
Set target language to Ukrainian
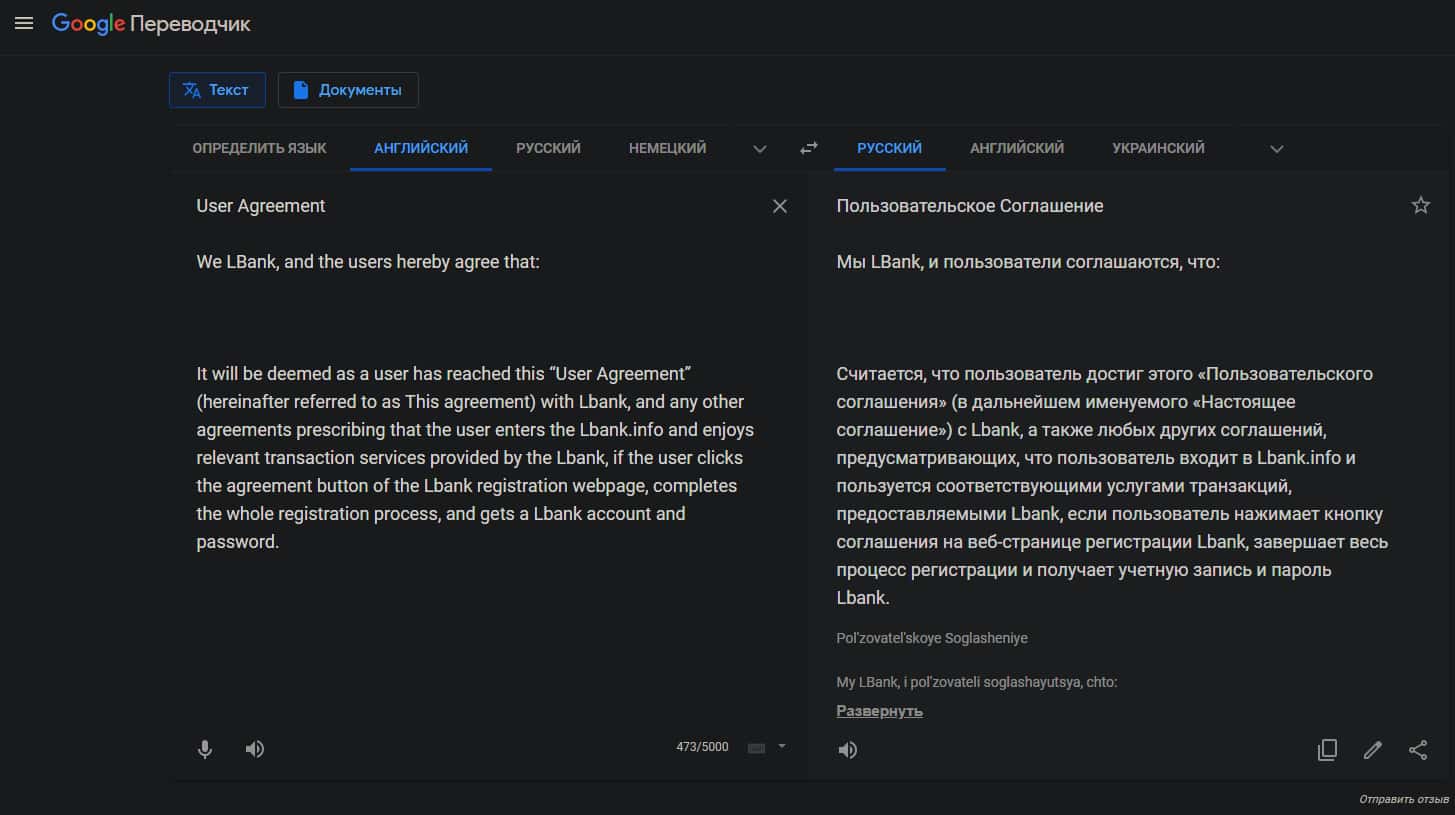pos(1158,148)
